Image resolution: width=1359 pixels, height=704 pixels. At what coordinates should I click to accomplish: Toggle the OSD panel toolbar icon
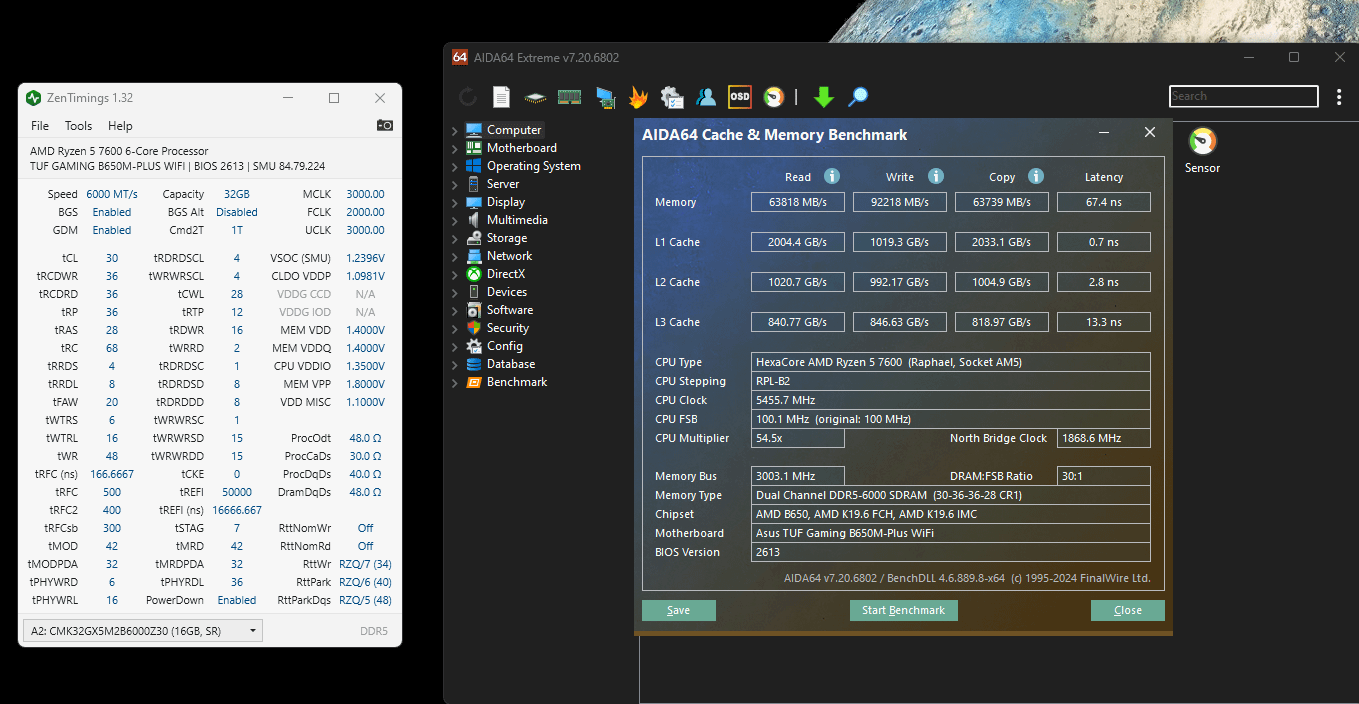pos(740,97)
